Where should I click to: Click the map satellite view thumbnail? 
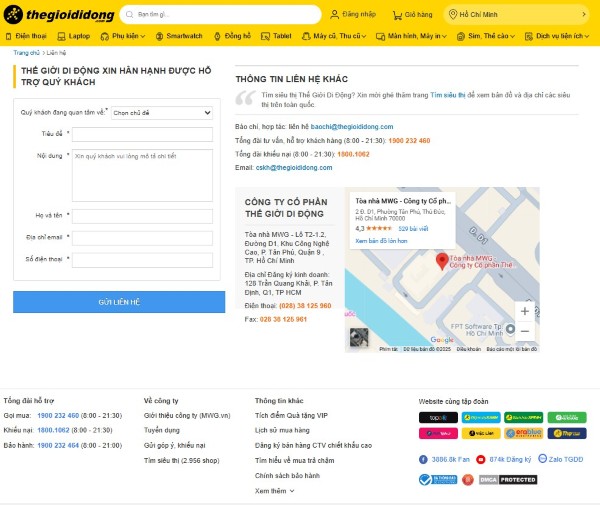coord(359,337)
